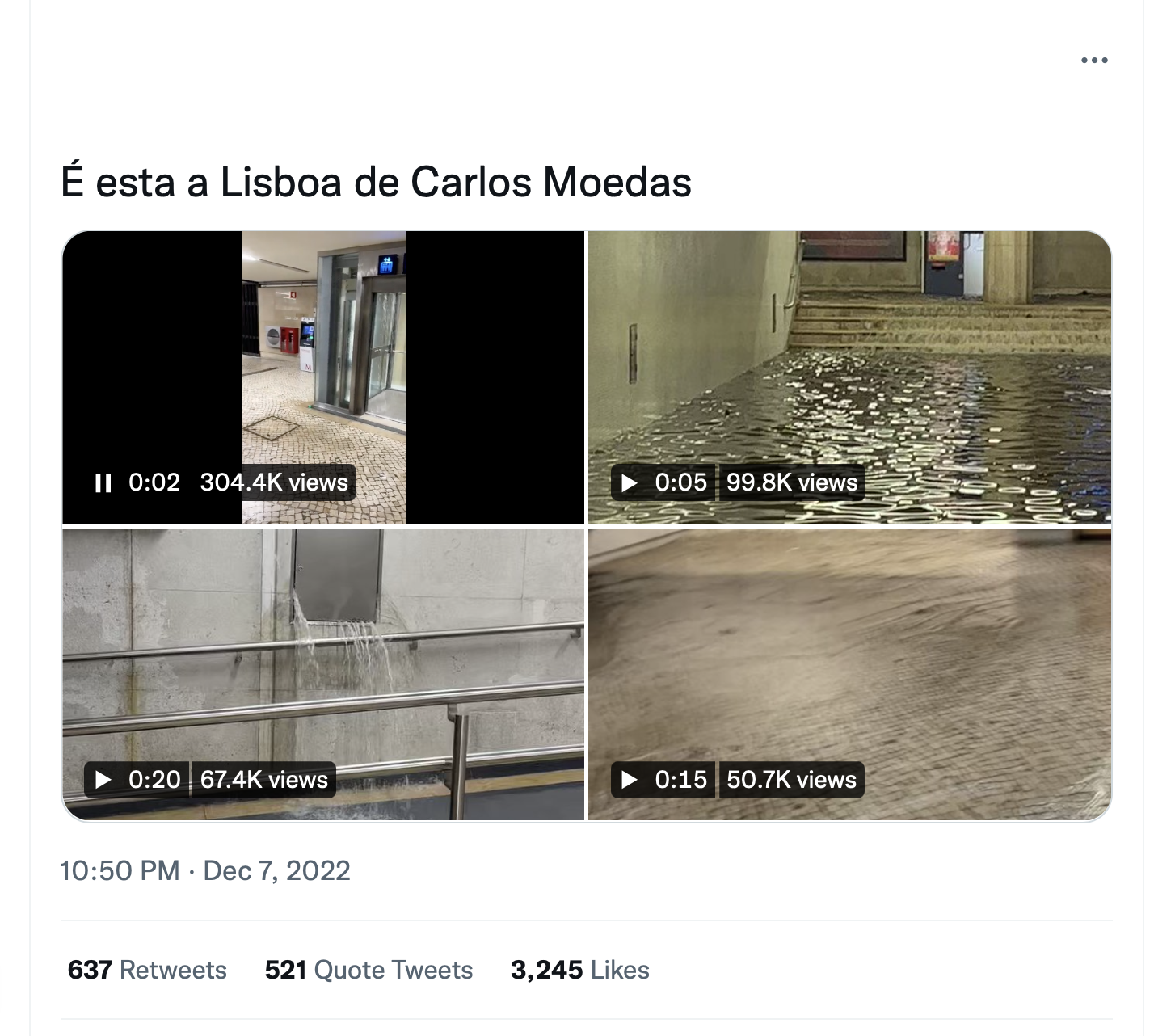The image size is (1175, 1036).
Task: Click the 50.7K views label
Action: pyautogui.click(x=791, y=780)
